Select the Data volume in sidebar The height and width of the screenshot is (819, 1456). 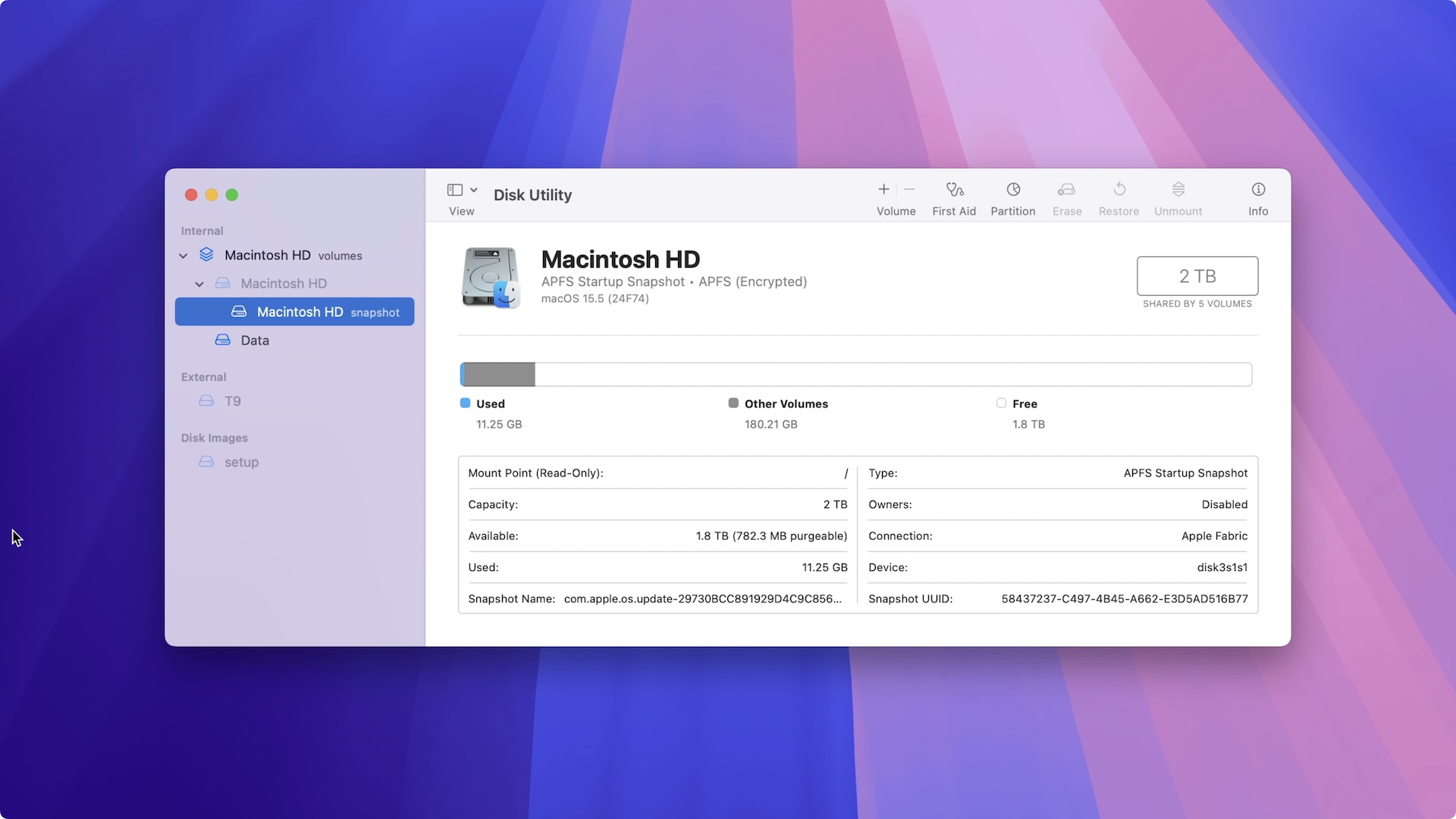pyautogui.click(x=255, y=340)
